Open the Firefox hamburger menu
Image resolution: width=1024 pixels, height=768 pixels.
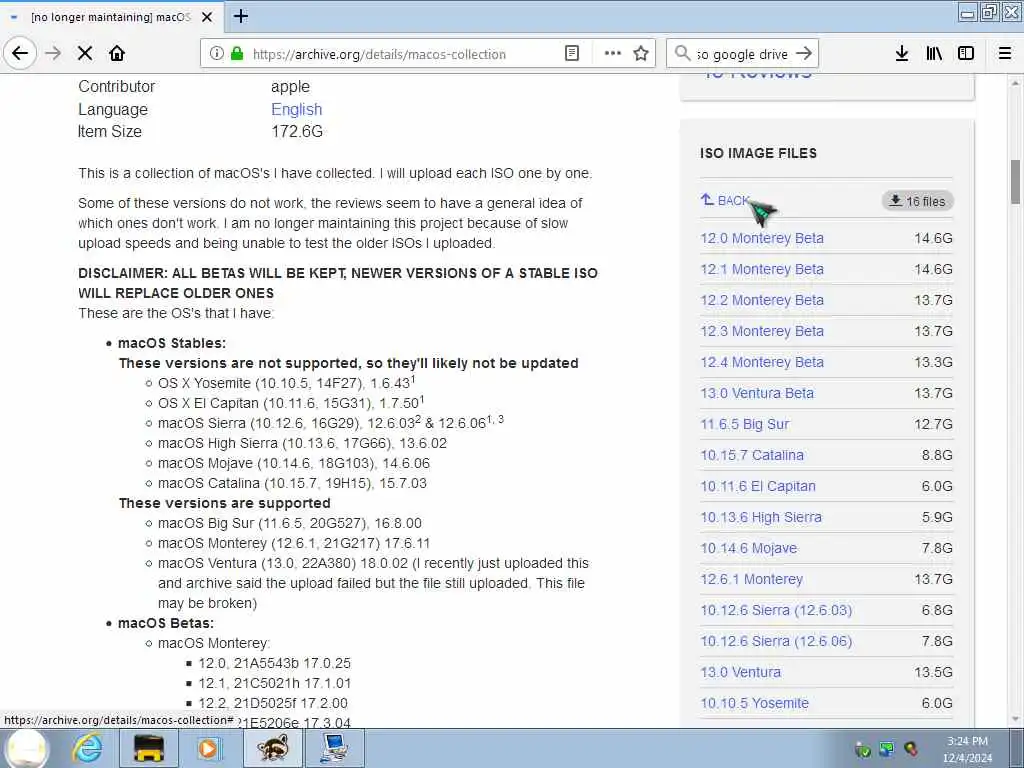tap(1005, 54)
